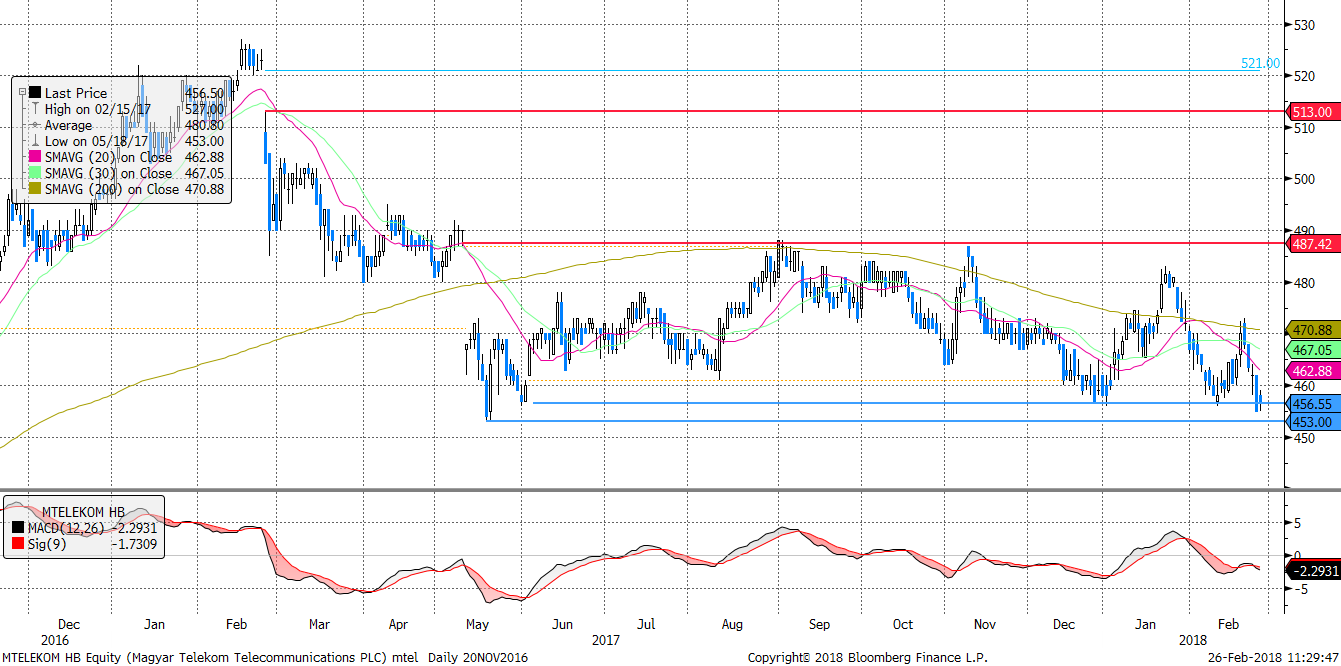Click the MTELEKOM HB title in MACD legend
This screenshot has width=1341, height=666.
tap(82, 510)
